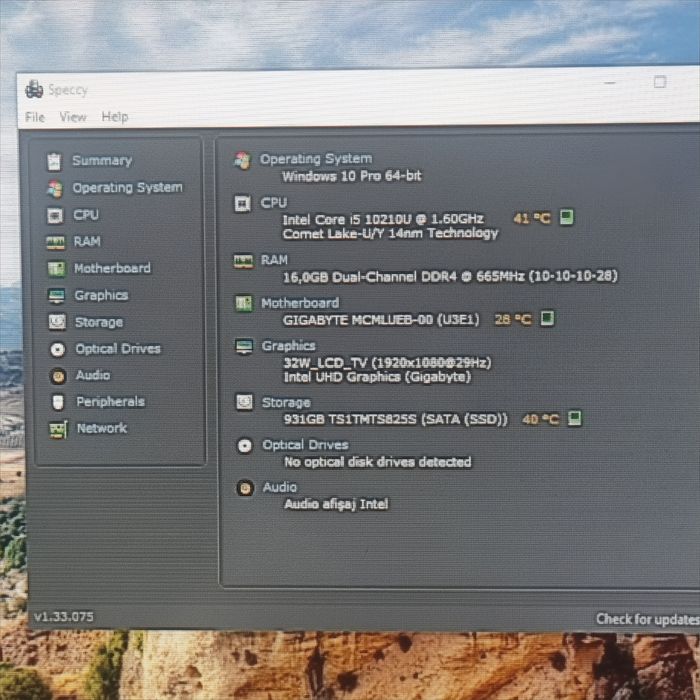This screenshot has width=700, height=700.
Task: Select the Storage sidebar icon
Action: pyautogui.click(x=57, y=322)
